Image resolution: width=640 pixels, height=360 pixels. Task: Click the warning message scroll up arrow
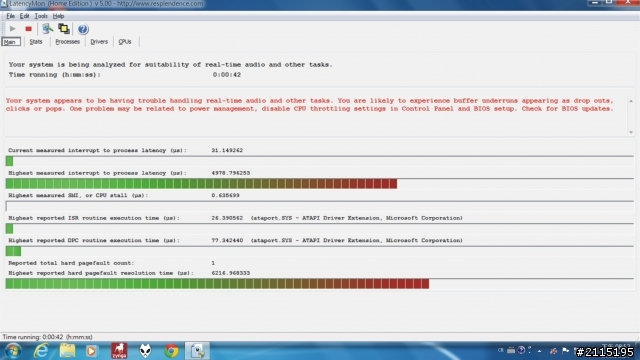point(631,101)
